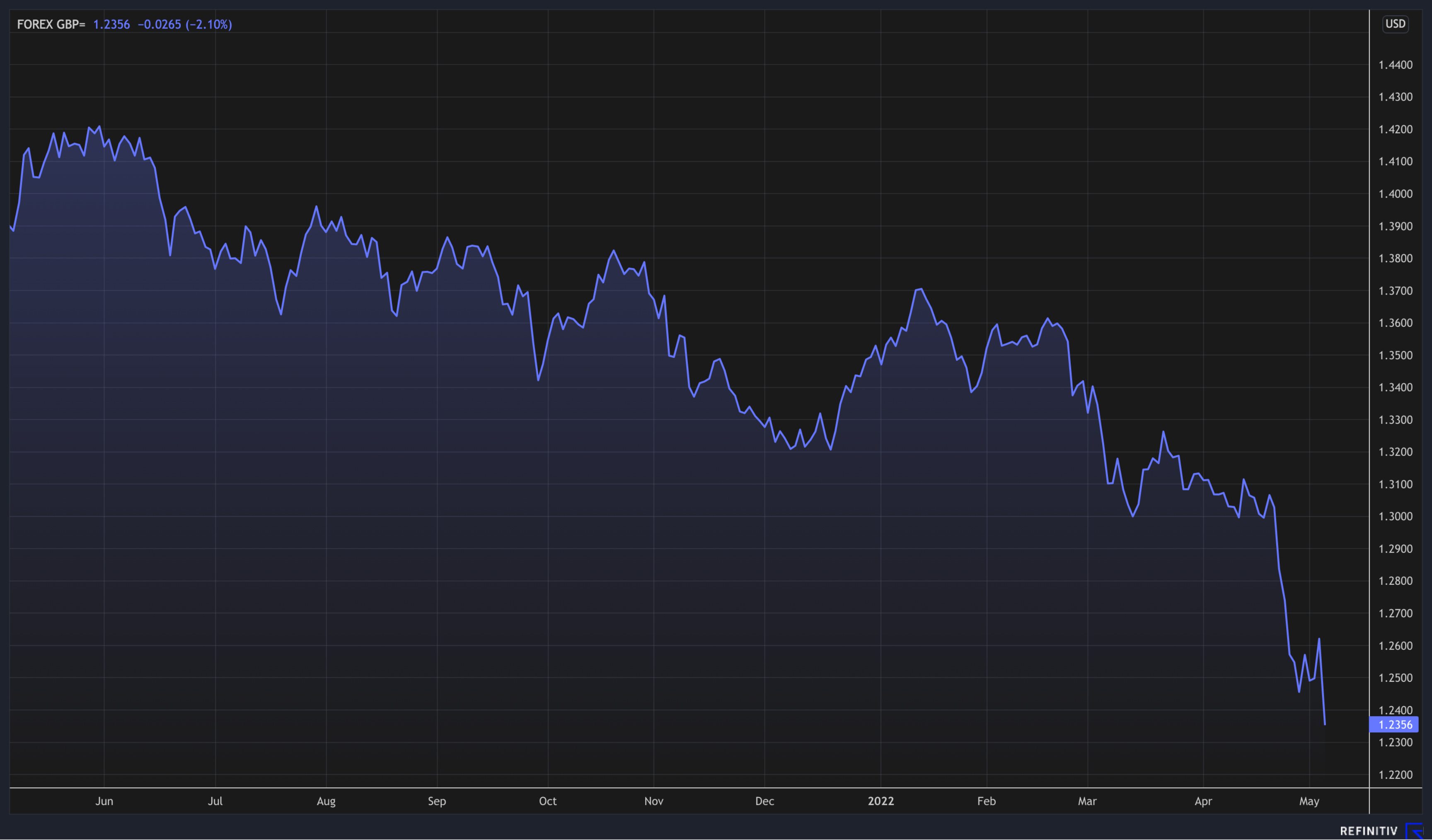1432x840 pixels.
Task: Click the FOREX GBP= symbol label
Action: pyautogui.click(x=51, y=24)
